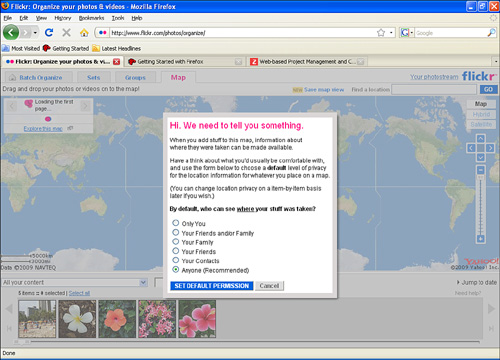Open the History menu

coord(63,18)
